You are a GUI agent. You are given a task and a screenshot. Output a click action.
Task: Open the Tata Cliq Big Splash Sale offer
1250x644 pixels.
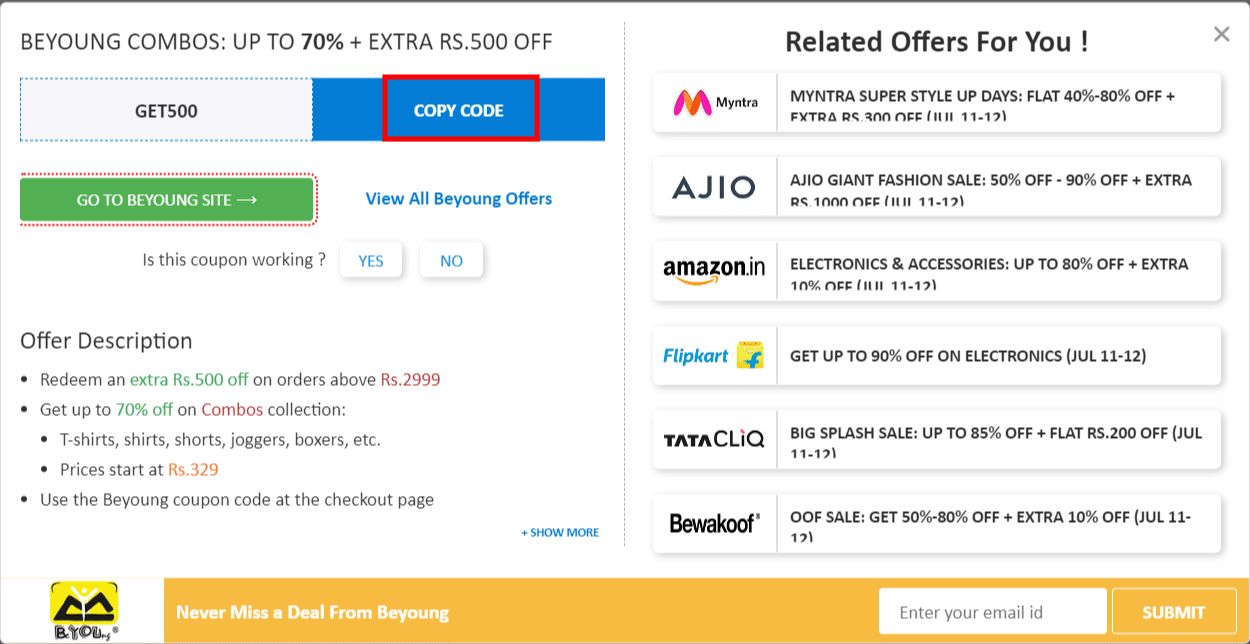click(1000, 439)
